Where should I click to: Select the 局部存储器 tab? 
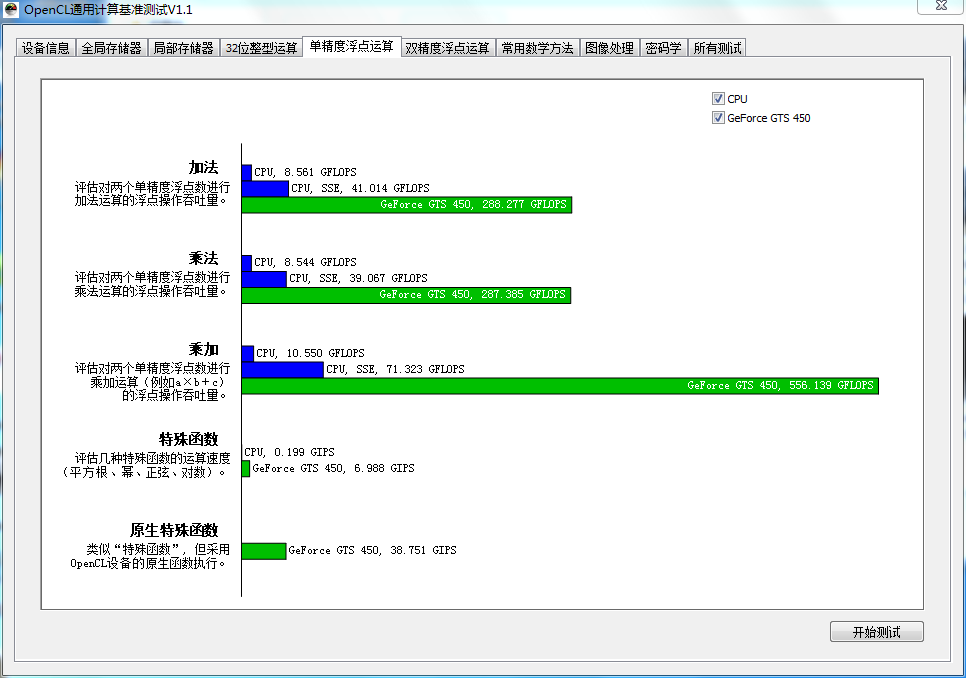point(183,48)
